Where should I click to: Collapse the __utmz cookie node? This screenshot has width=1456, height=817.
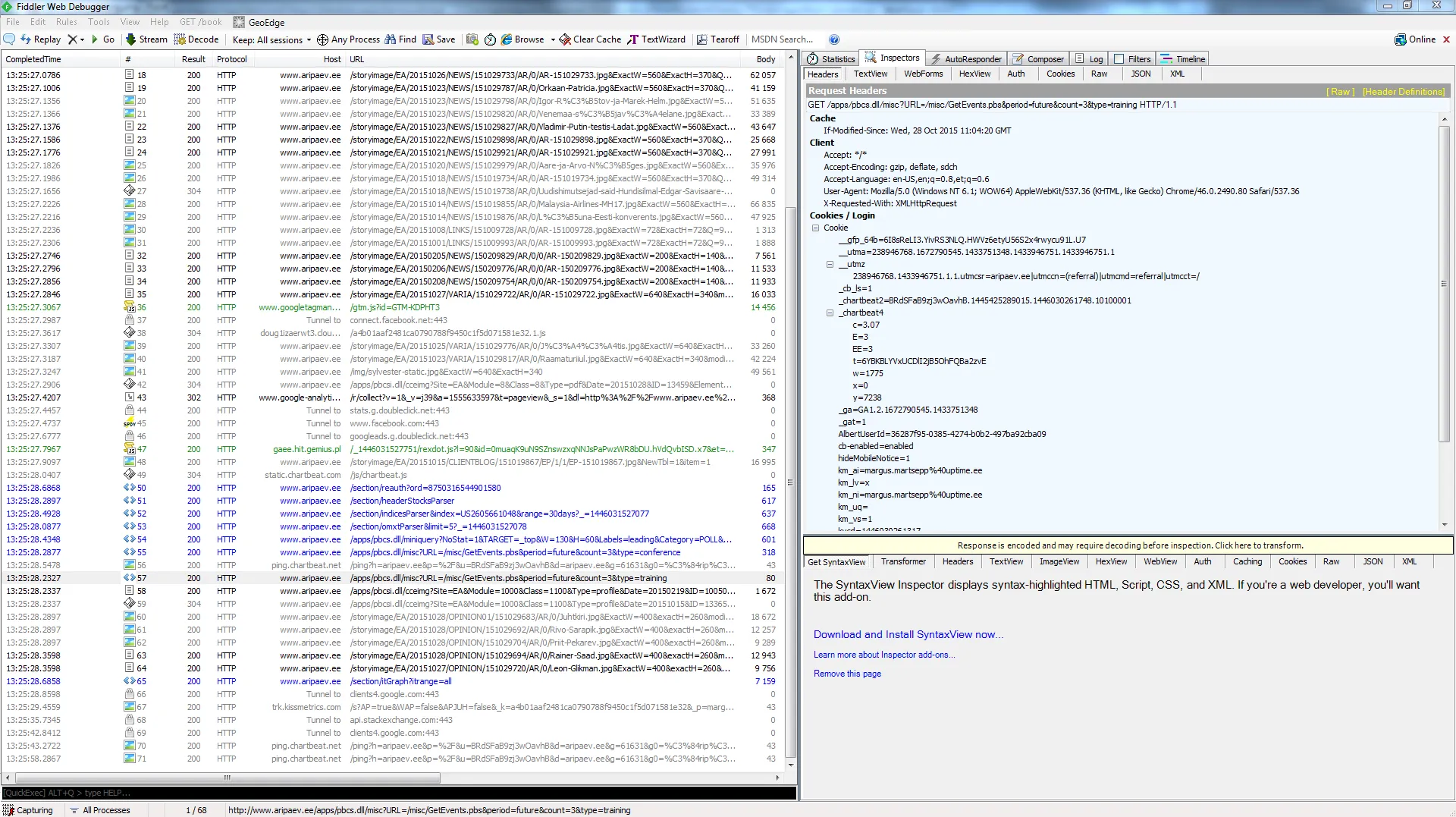pyautogui.click(x=830, y=264)
